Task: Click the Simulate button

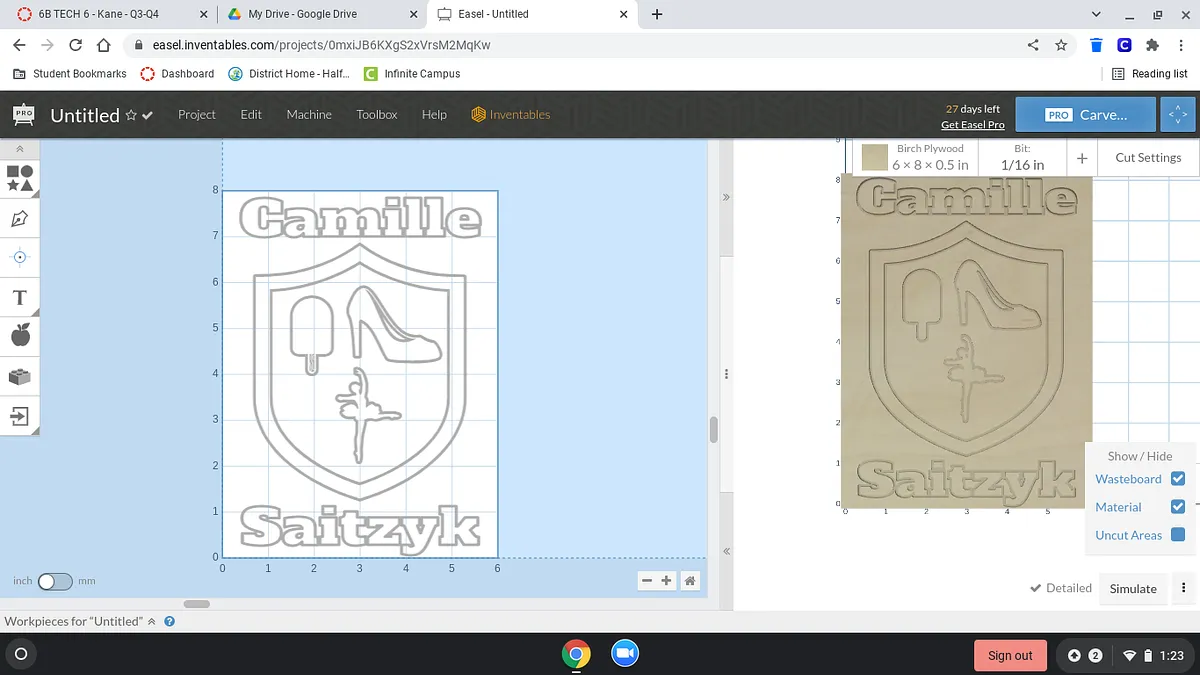Action: coord(1133,589)
